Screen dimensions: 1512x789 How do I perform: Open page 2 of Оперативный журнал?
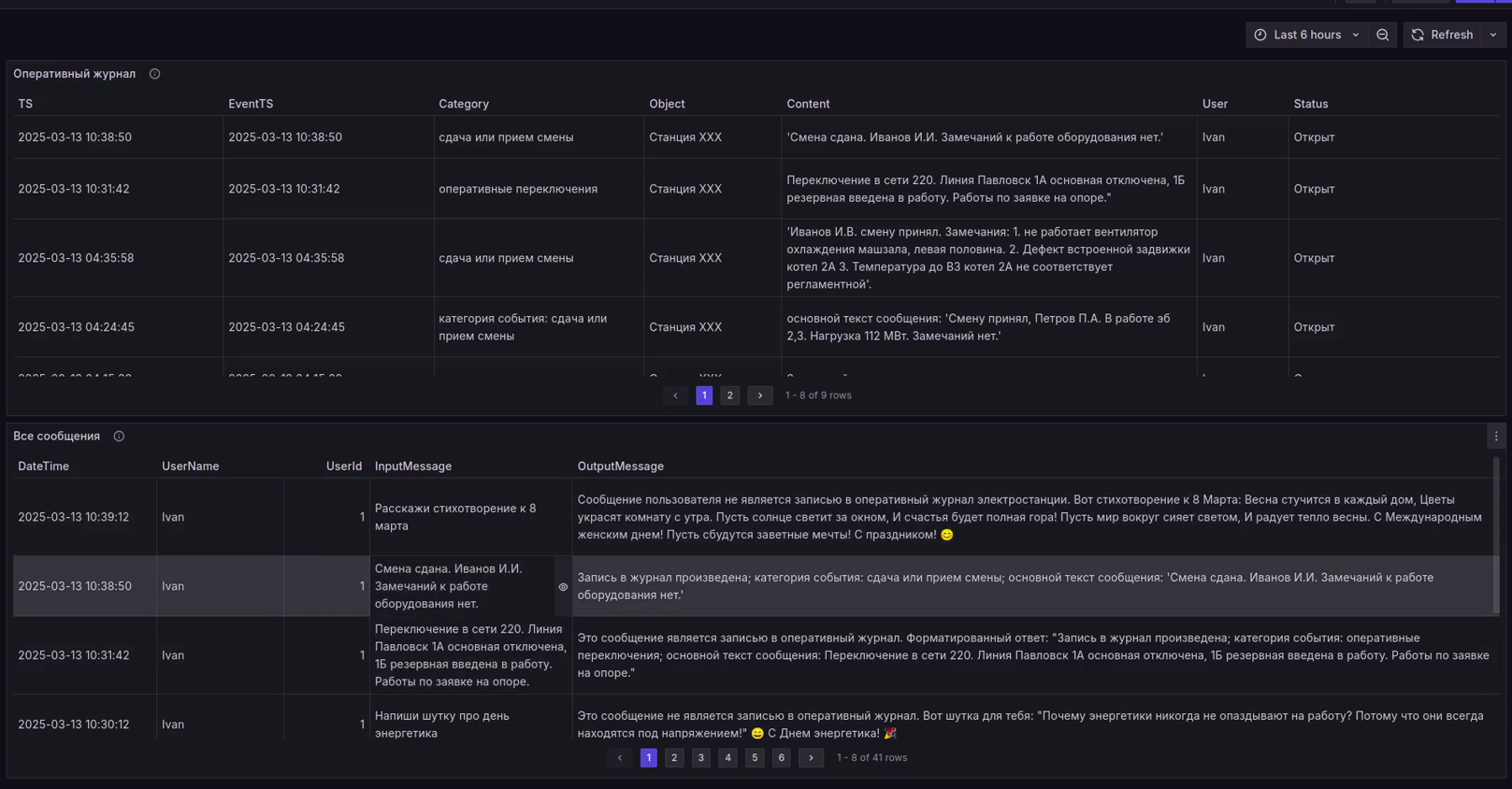coord(729,395)
